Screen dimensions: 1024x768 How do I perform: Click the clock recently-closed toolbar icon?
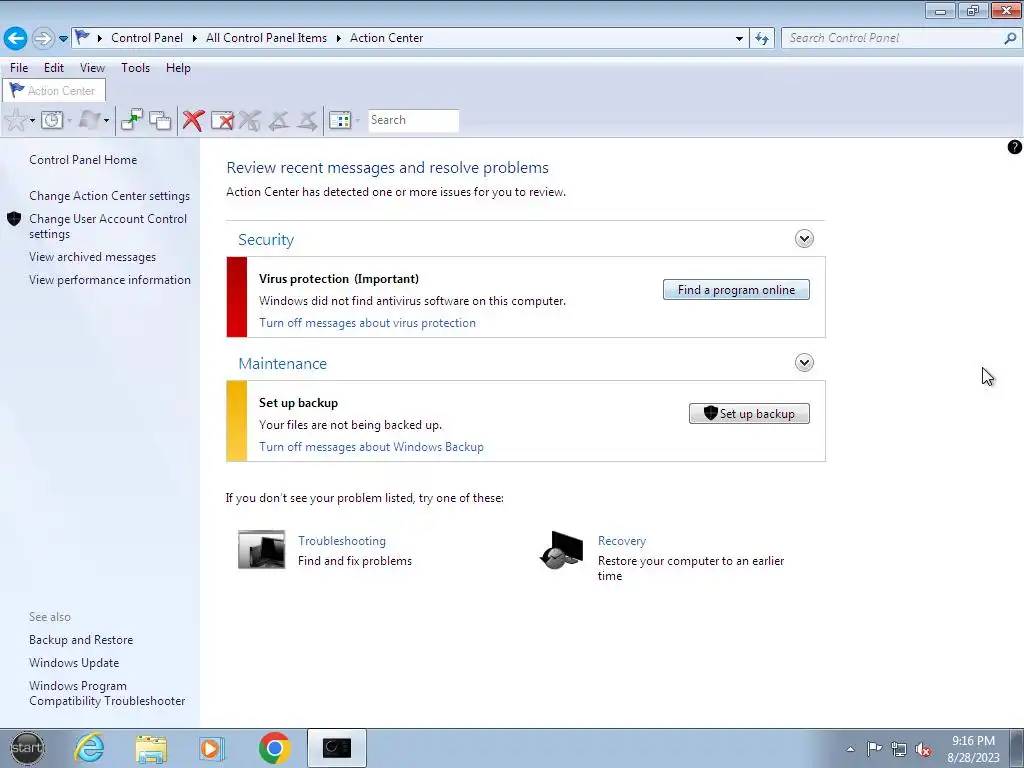click(x=52, y=120)
